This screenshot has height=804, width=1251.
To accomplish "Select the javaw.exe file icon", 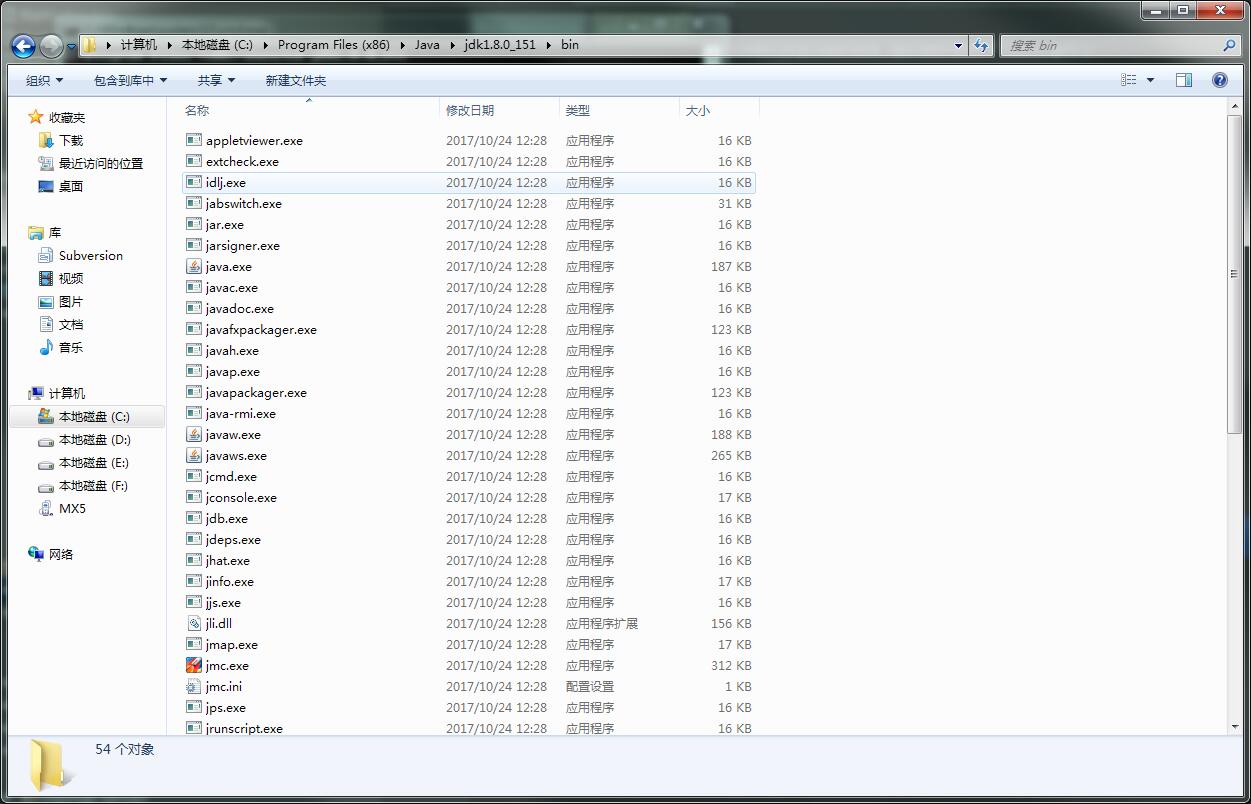I will (x=194, y=434).
